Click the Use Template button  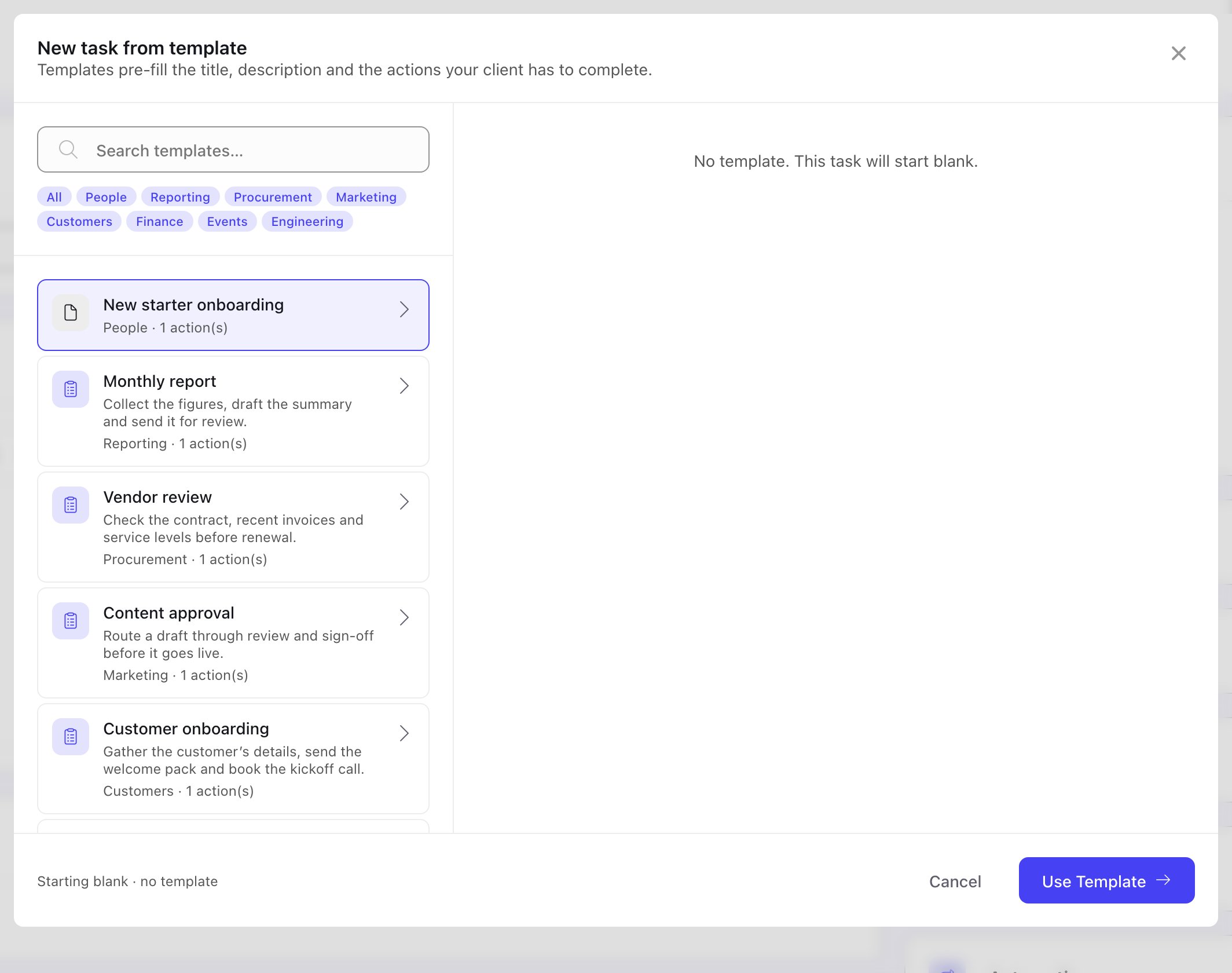point(1106,880)
